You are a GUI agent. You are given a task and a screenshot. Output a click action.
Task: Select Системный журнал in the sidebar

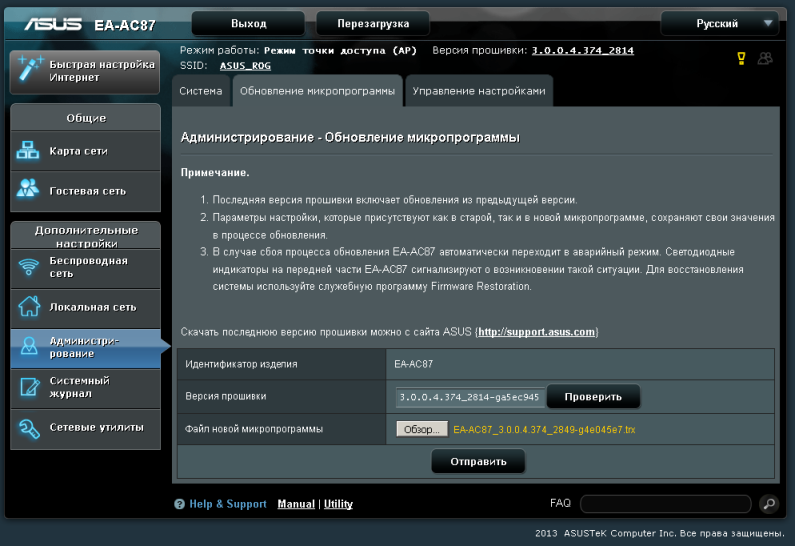click(85, 387)
